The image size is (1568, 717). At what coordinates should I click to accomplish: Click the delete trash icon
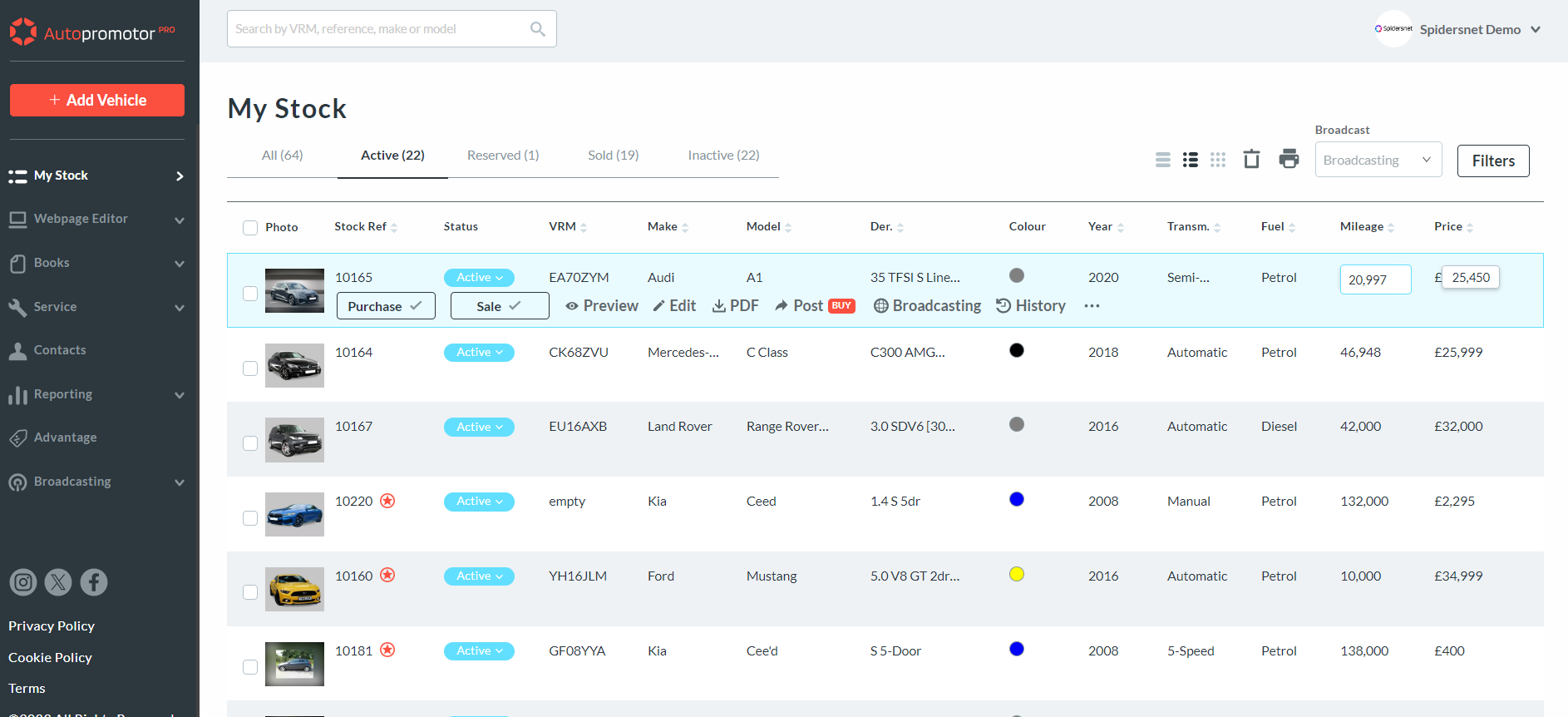click(x=1251, y=159)
